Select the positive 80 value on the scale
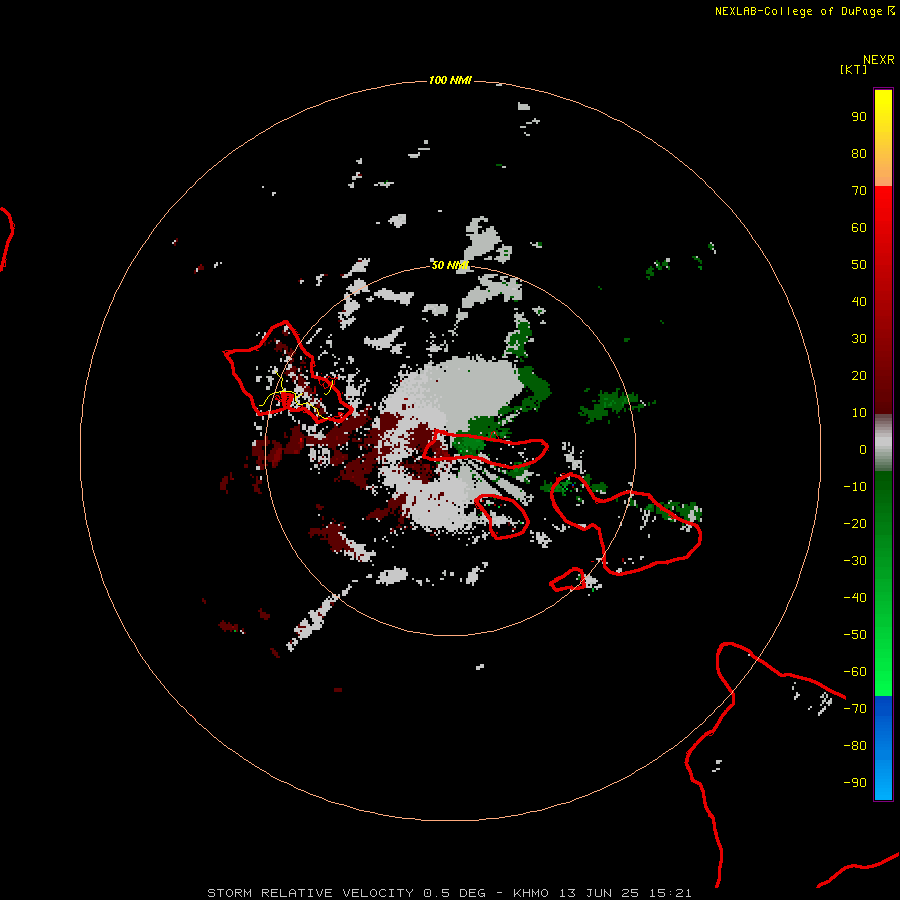Image resolution: width=900 pixels, height=900 pixels. [x=859, y=154]
